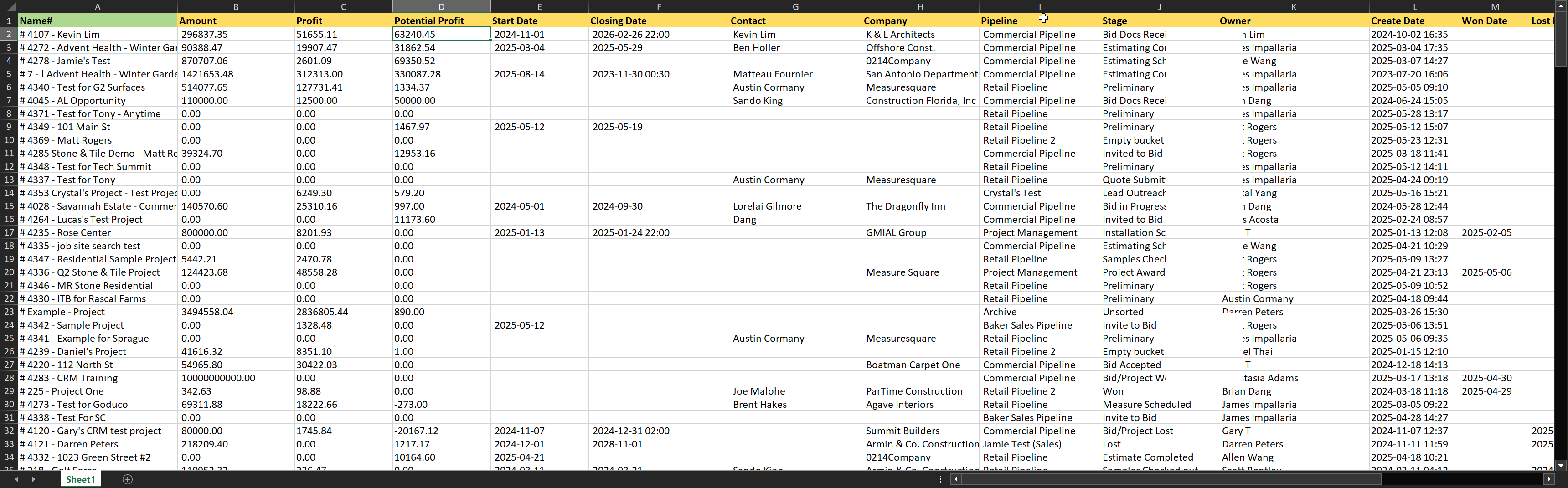Screen dimensions: 1568x488
Task: Select column A header
Action: click(x=98, y=7)
